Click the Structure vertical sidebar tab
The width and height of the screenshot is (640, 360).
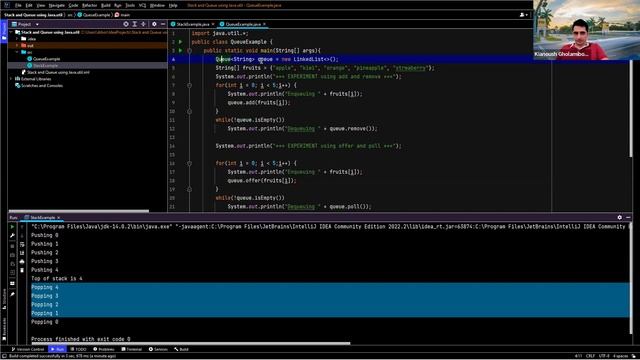[4, 299]
